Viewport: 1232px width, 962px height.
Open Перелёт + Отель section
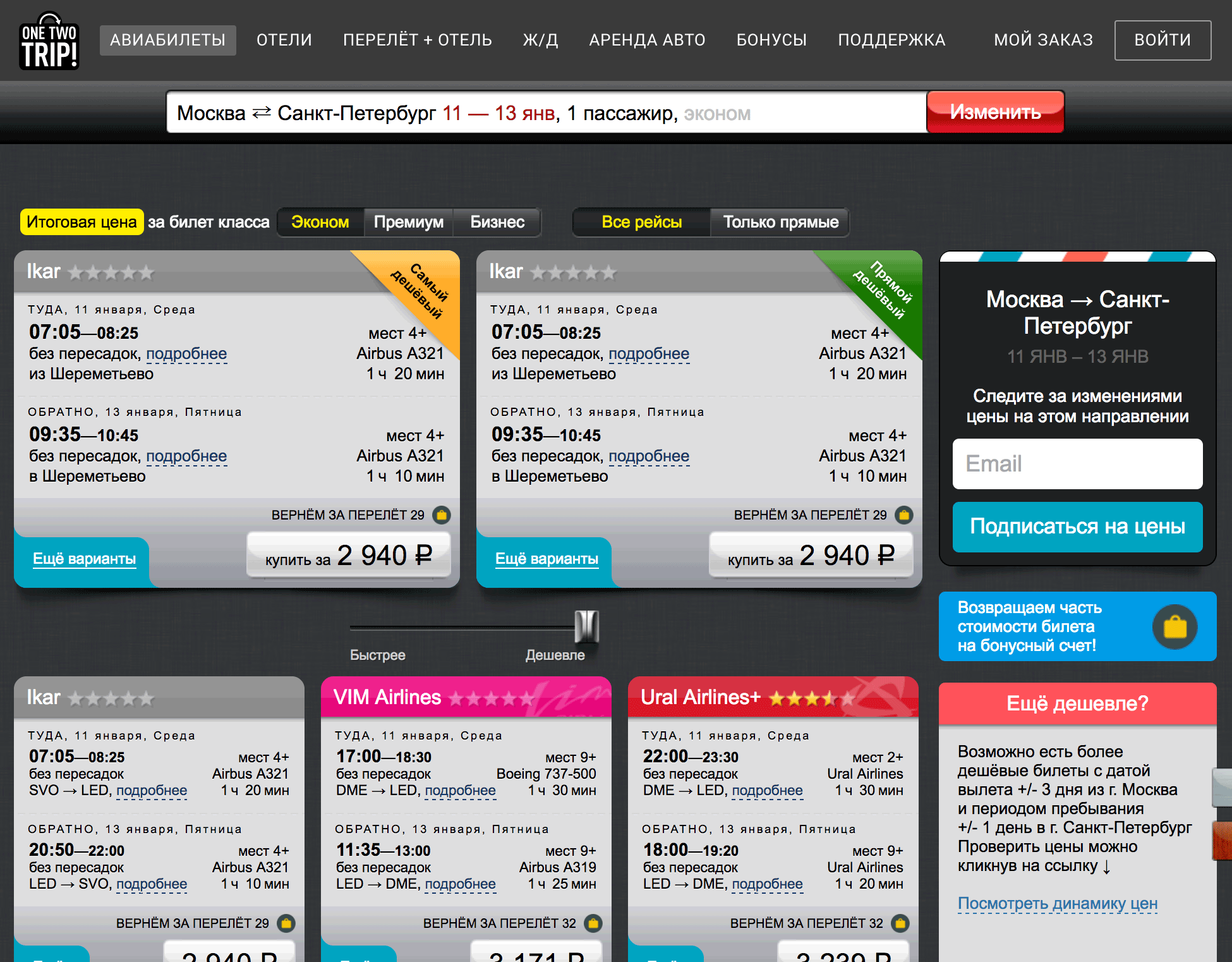(x=418, y=40)
